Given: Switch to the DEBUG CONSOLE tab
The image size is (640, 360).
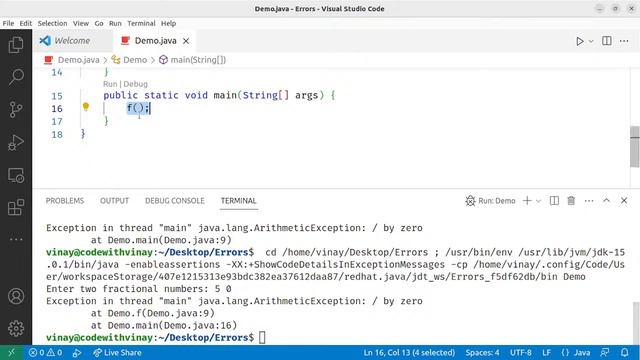Looking at the screenshot, I should pyautogui.click(x=175, y=201).
